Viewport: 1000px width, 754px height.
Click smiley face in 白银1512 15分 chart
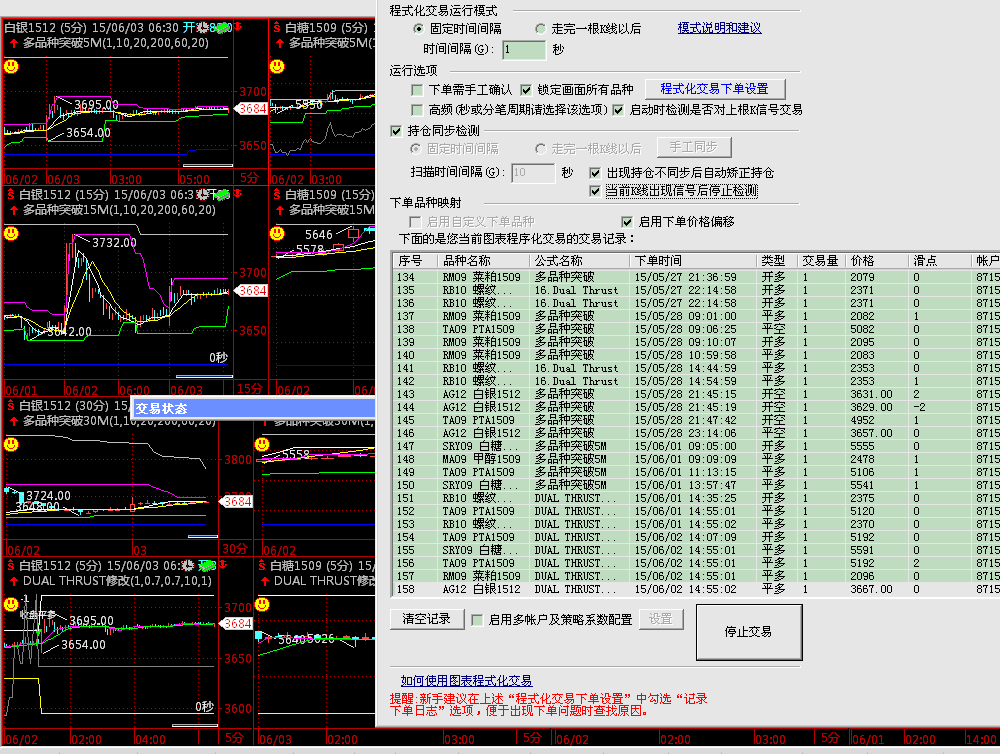pos(11,233)
